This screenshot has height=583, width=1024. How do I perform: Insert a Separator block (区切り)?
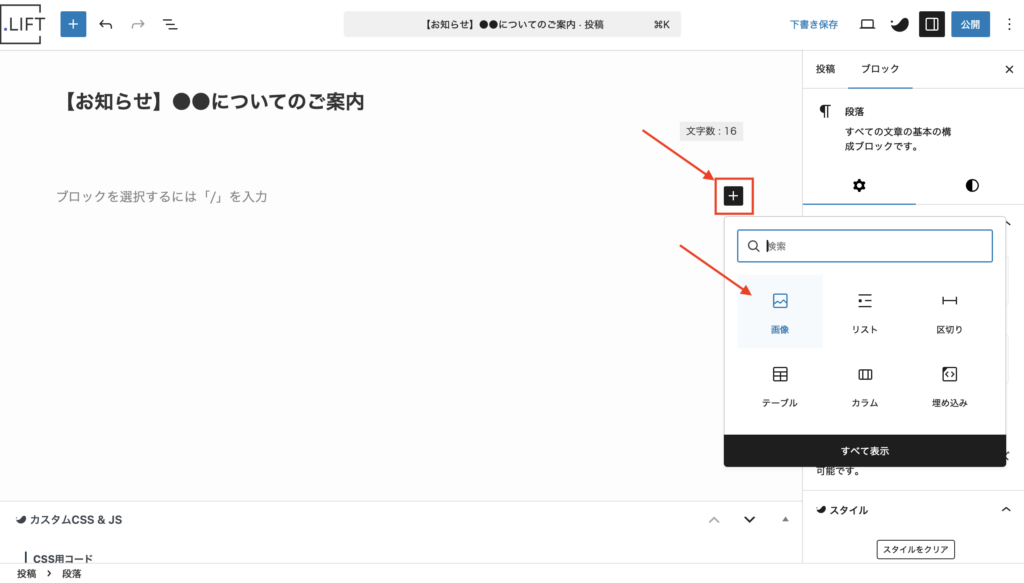(x=949, y=311)
